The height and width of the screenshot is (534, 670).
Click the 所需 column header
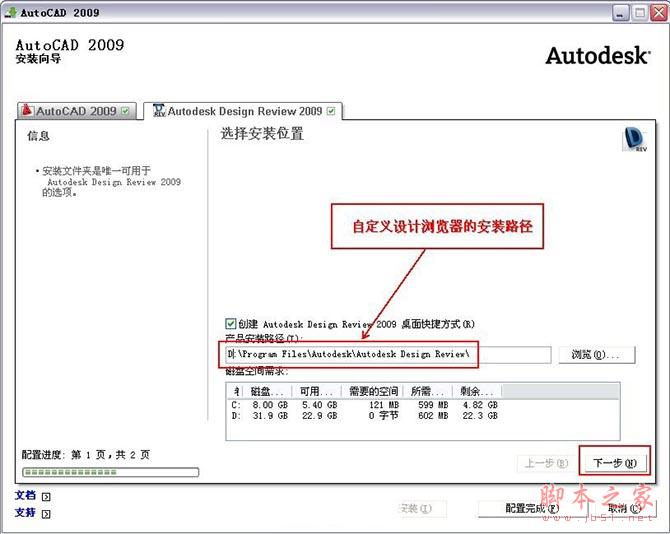[x=427, y=391]
